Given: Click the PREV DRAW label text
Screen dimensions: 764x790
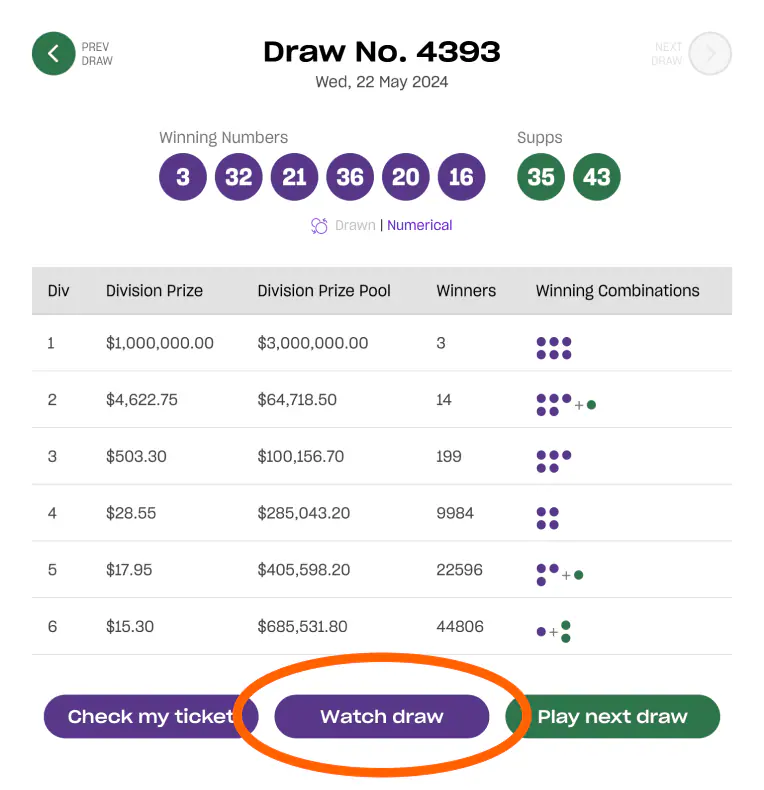Looking at the screenshot, I should (x=97, y=54).
